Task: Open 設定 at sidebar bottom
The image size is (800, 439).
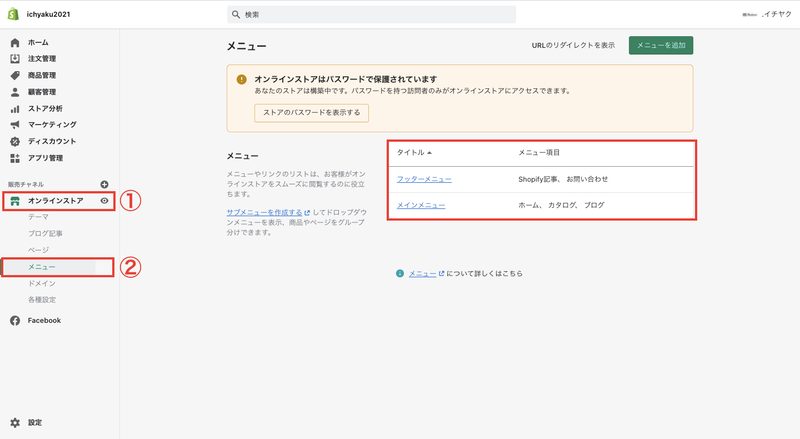Action: [x=35, y=423]
